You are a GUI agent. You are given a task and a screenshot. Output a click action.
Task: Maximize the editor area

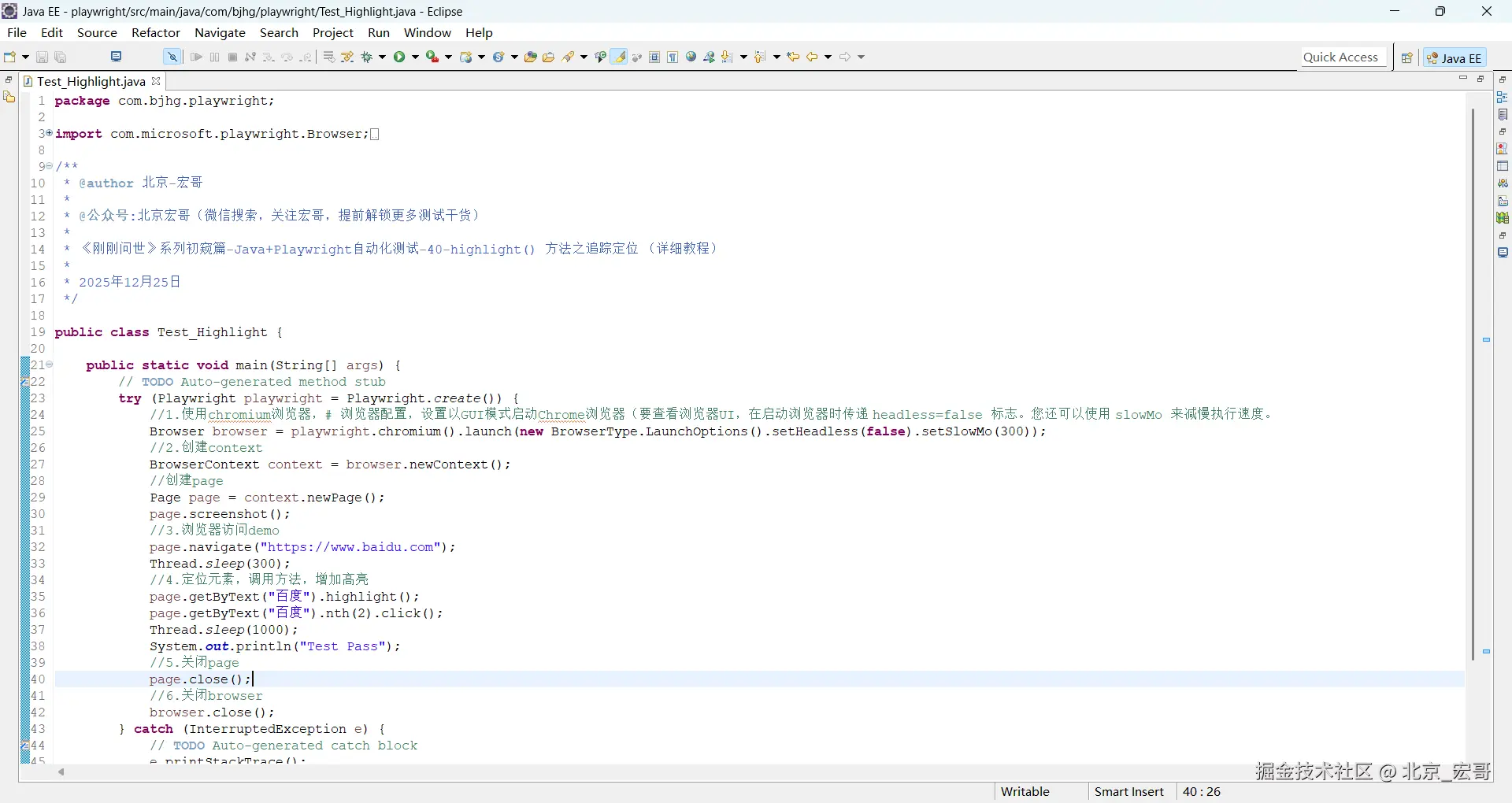[x=1480, y=79]
